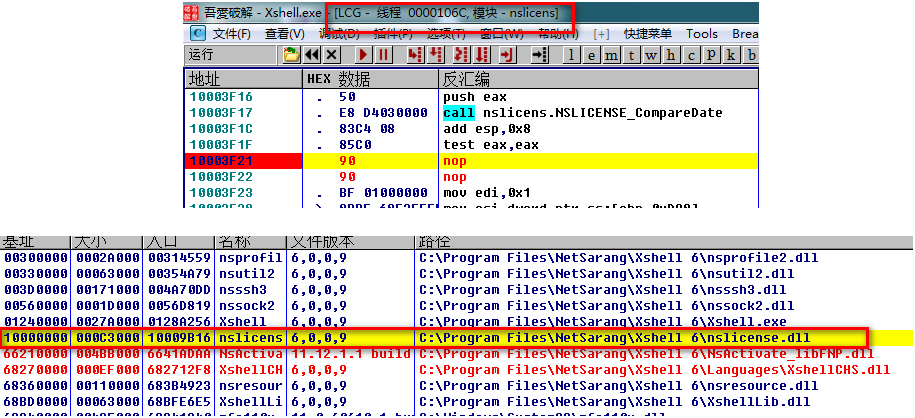Screen dimensions: 915x418
Task: Click the 地址 column header
Action: coord(243,79)
